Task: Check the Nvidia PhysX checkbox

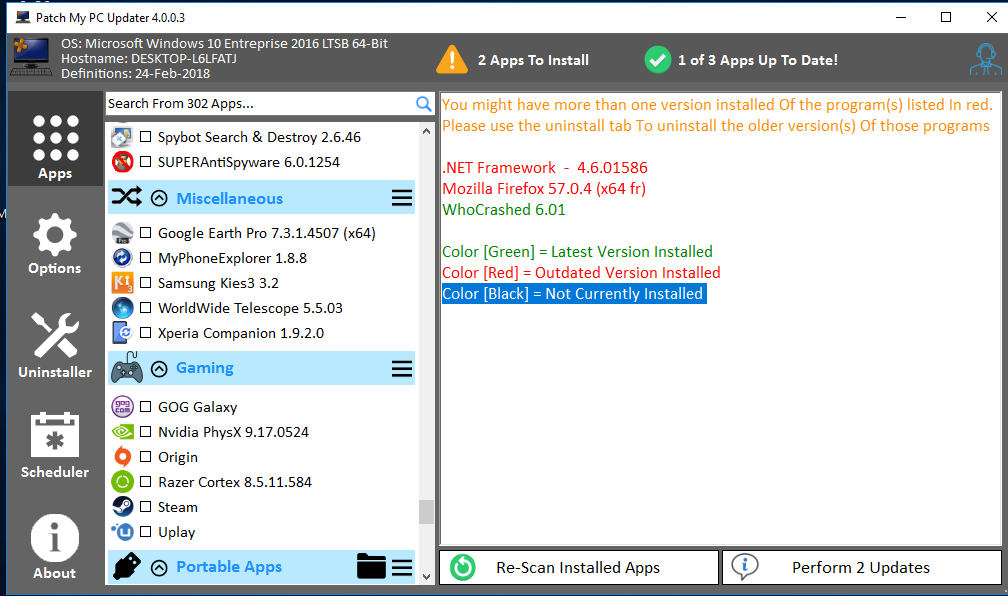Action: pyautogui.click(x=146, y=432)
